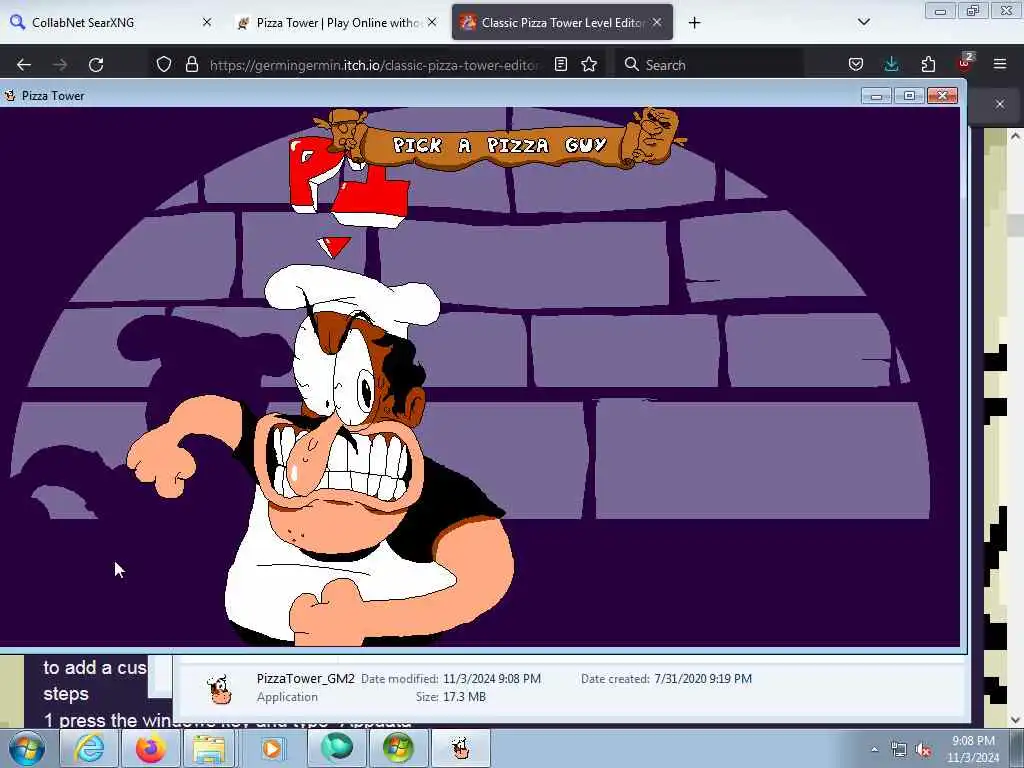Restore down the Firefox browser window
Screen dimensions: 1024x768
coord(973,11)
